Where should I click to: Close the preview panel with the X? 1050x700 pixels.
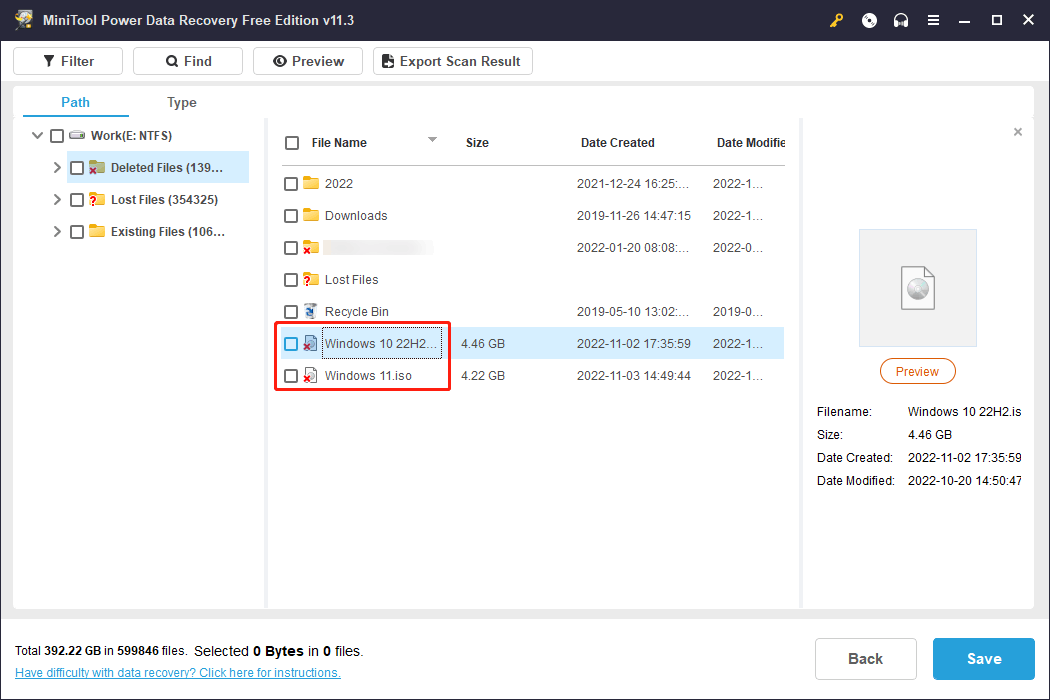[x=1018, y=132]
